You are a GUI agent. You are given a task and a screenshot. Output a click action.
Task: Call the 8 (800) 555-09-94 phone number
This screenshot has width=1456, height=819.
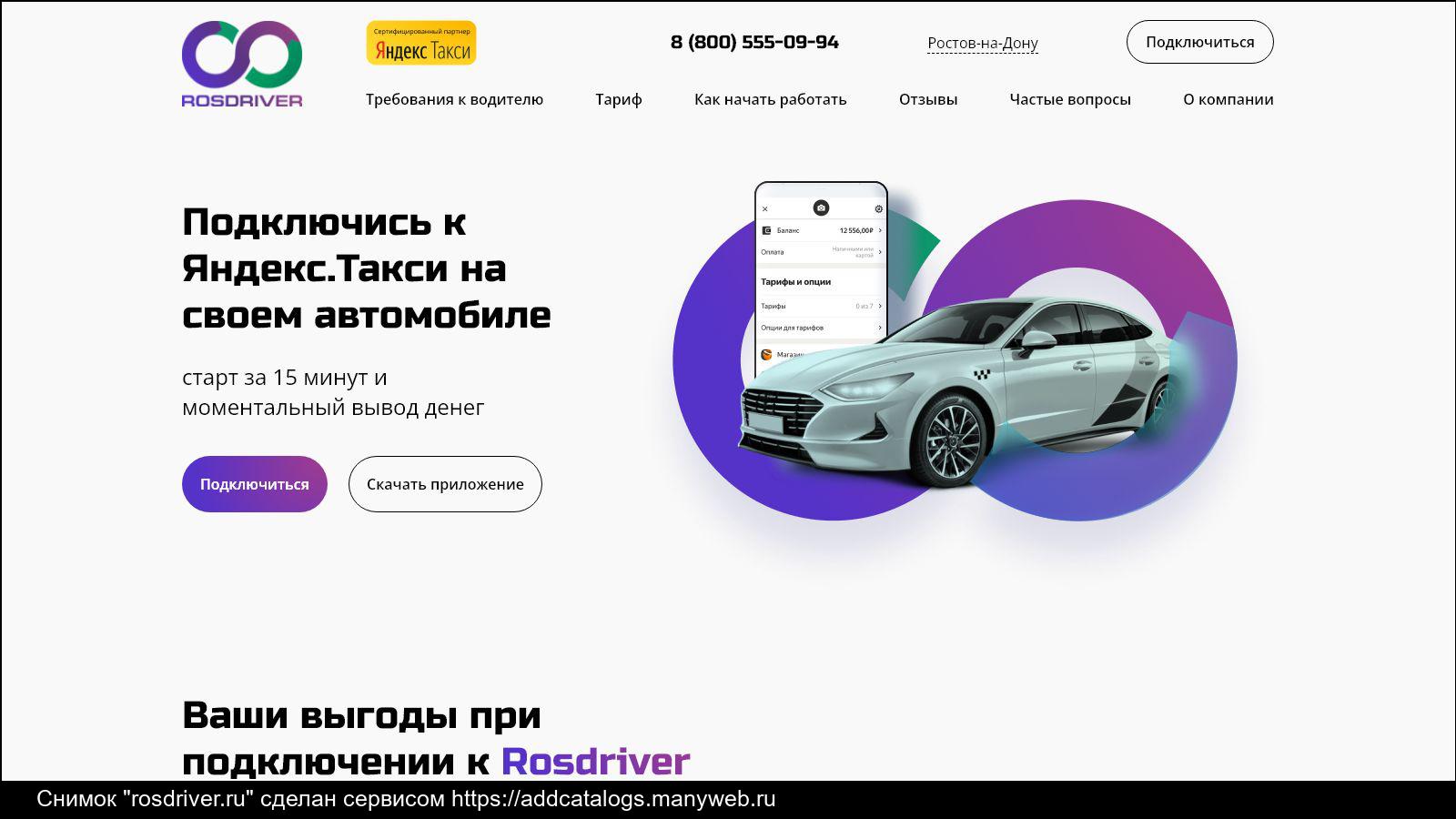pos(754,42)
